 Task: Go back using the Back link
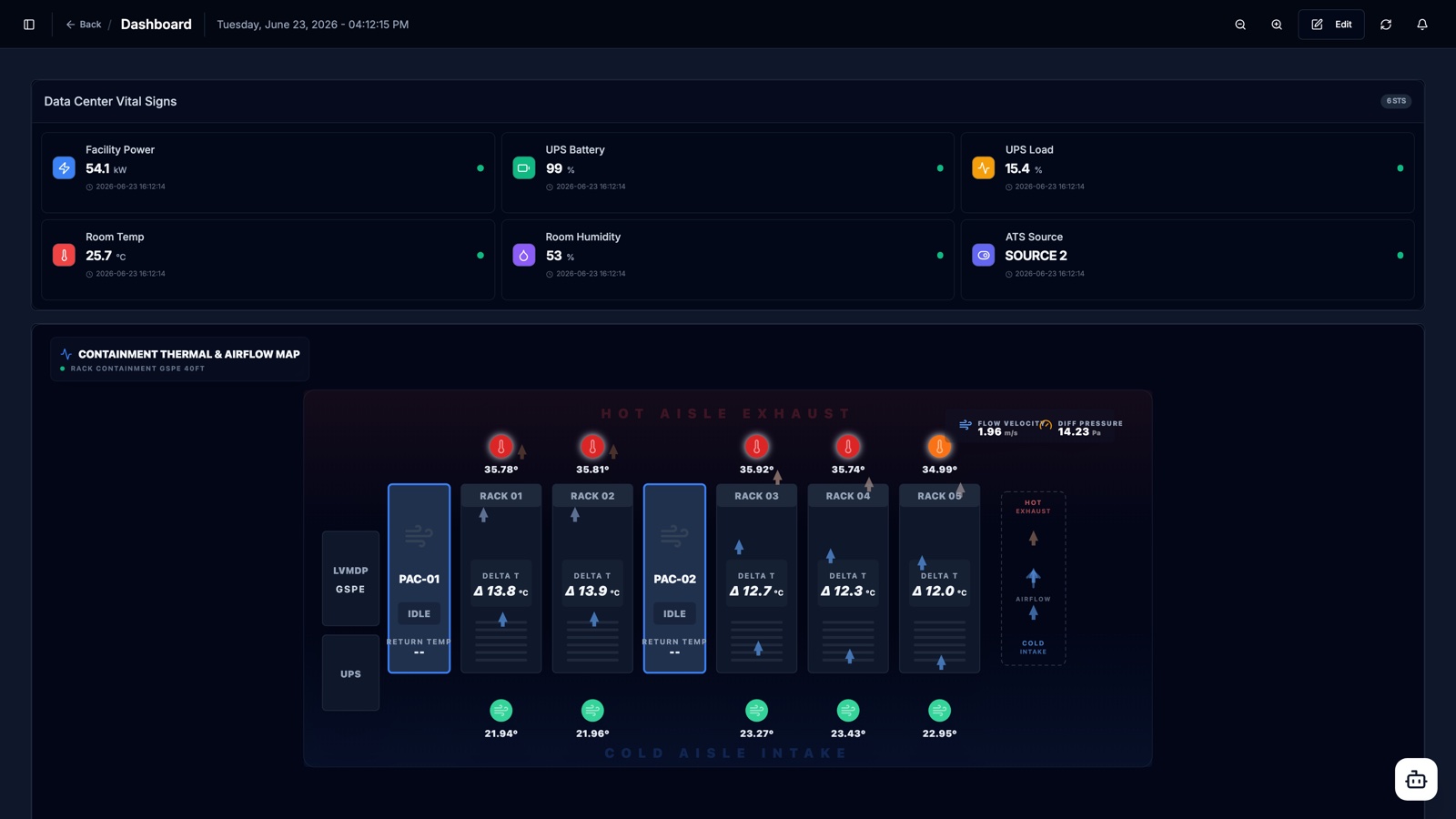coord(83,25)
